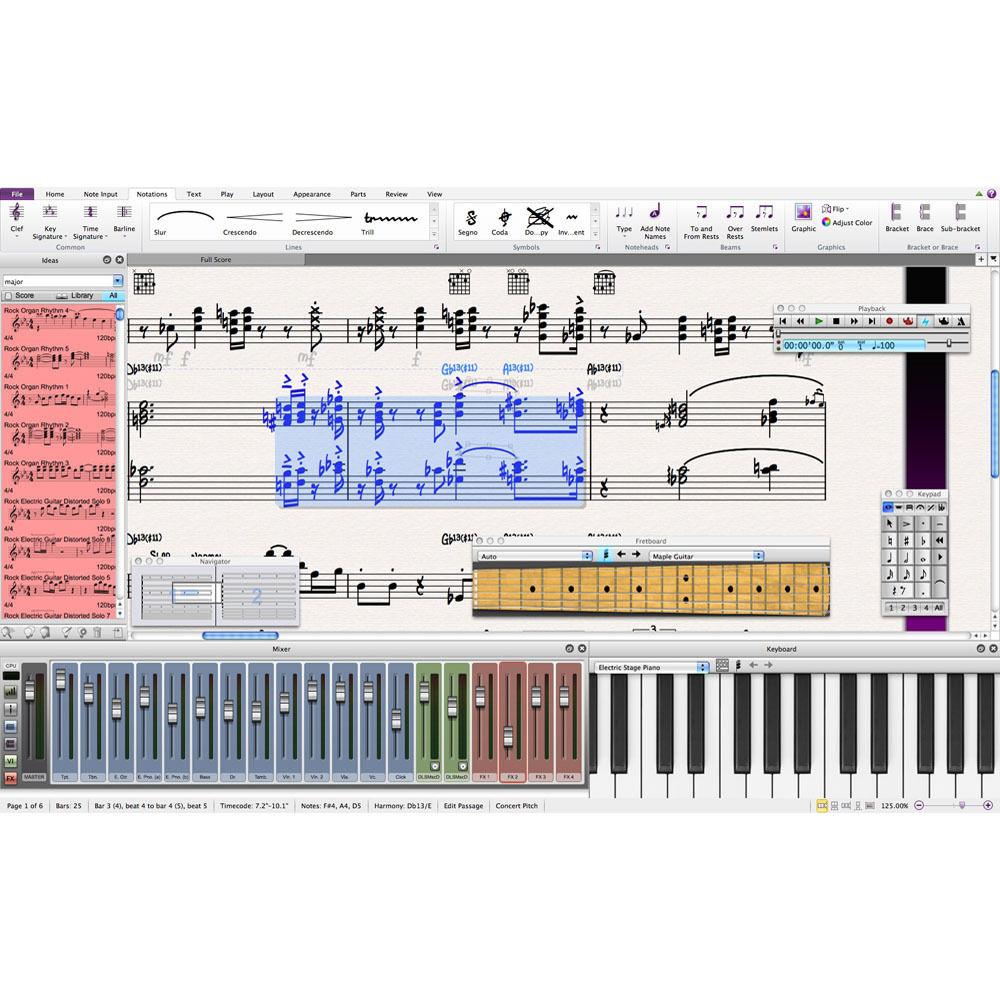Open the Flip dropdown in Graphics group

tap(837, 209)
